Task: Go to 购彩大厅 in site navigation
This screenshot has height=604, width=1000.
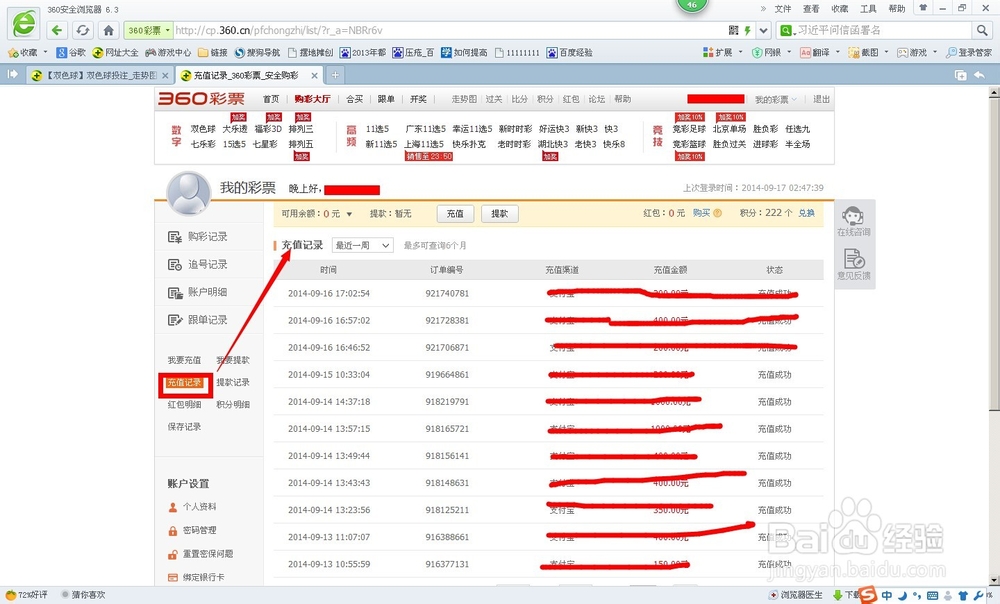Action: point(312,99)
